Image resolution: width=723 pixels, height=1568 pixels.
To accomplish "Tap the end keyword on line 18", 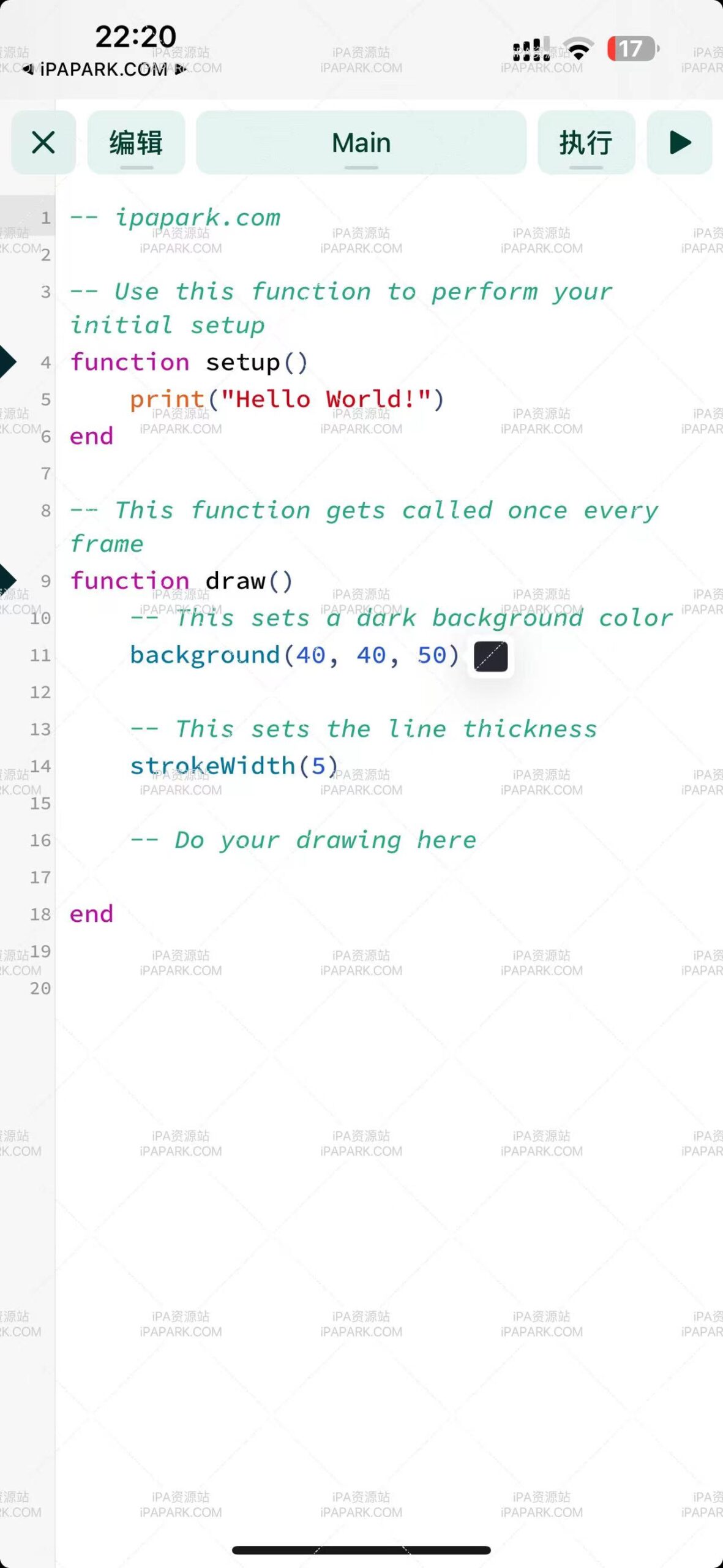I will pyautogui.click(x=91, y=914).
